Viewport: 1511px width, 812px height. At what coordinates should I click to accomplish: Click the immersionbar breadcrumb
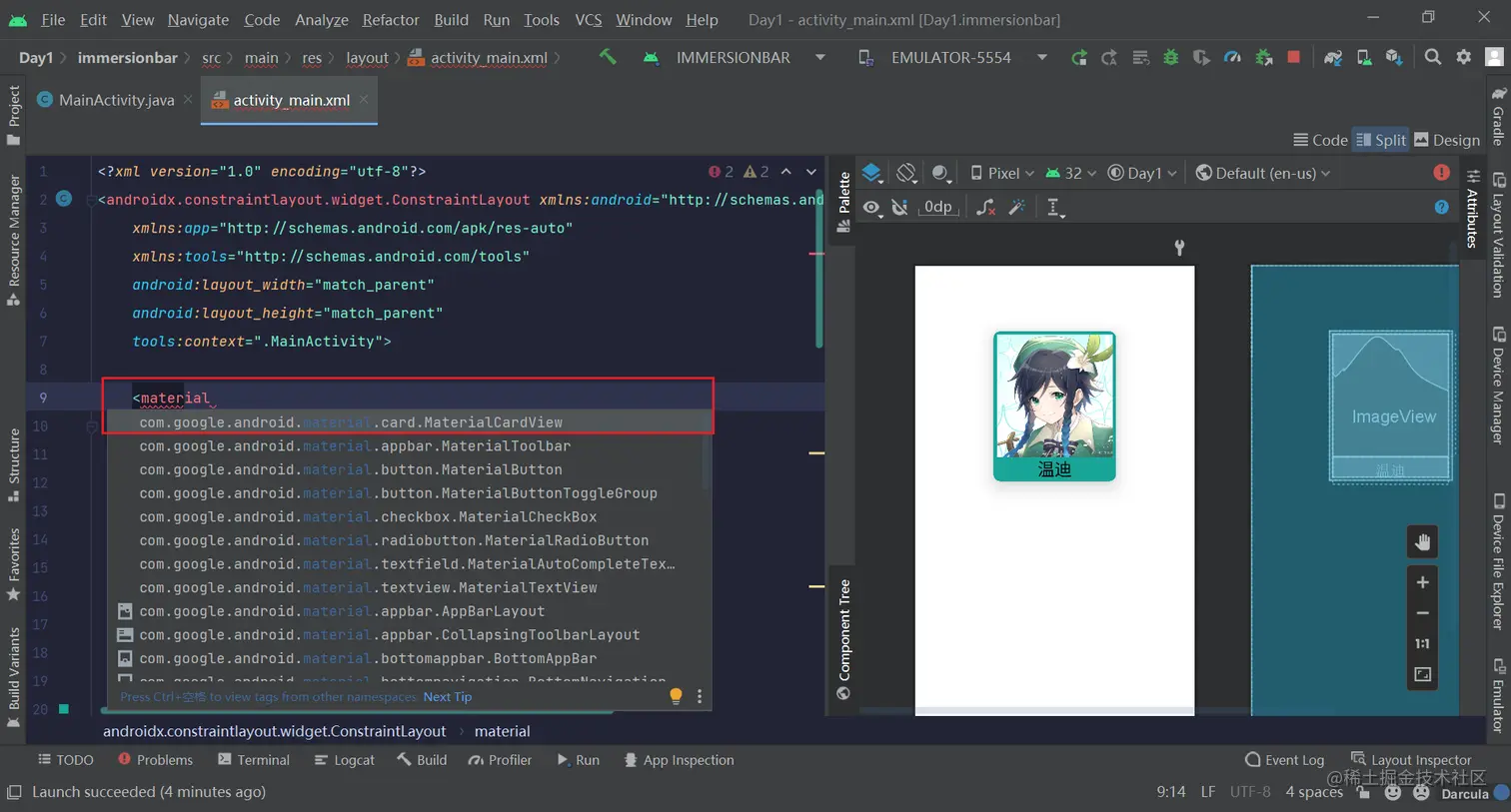pos(127,57)
